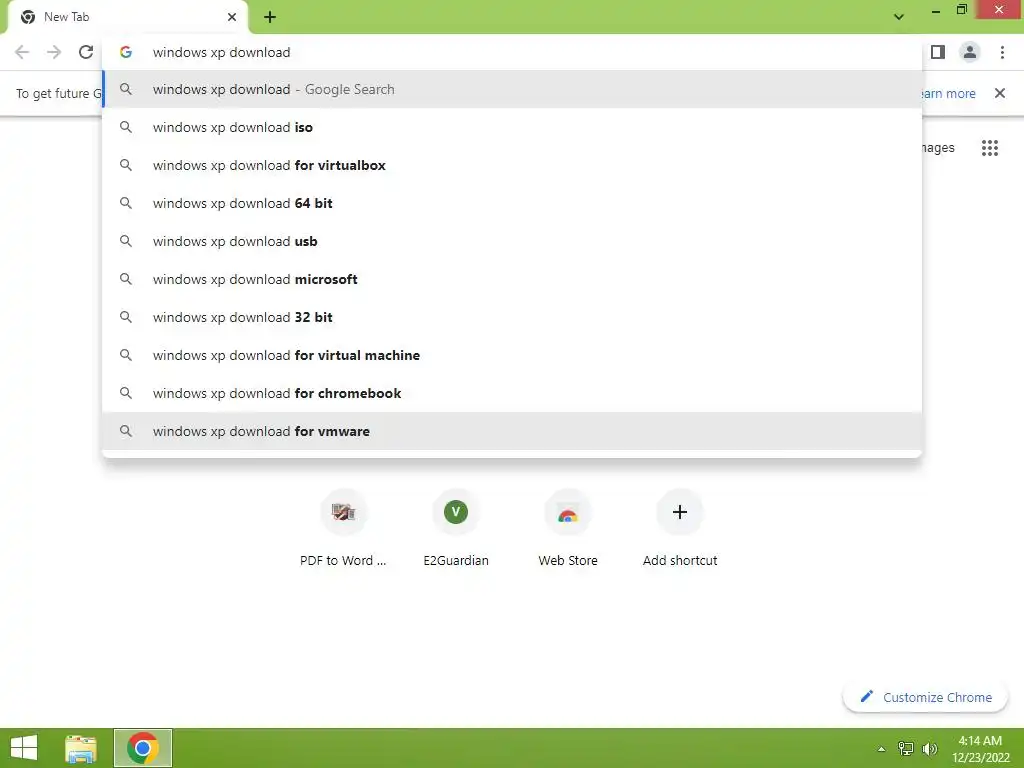1024x768 pixels.
Task: Click the reload page icon
Action: point(86,52)
